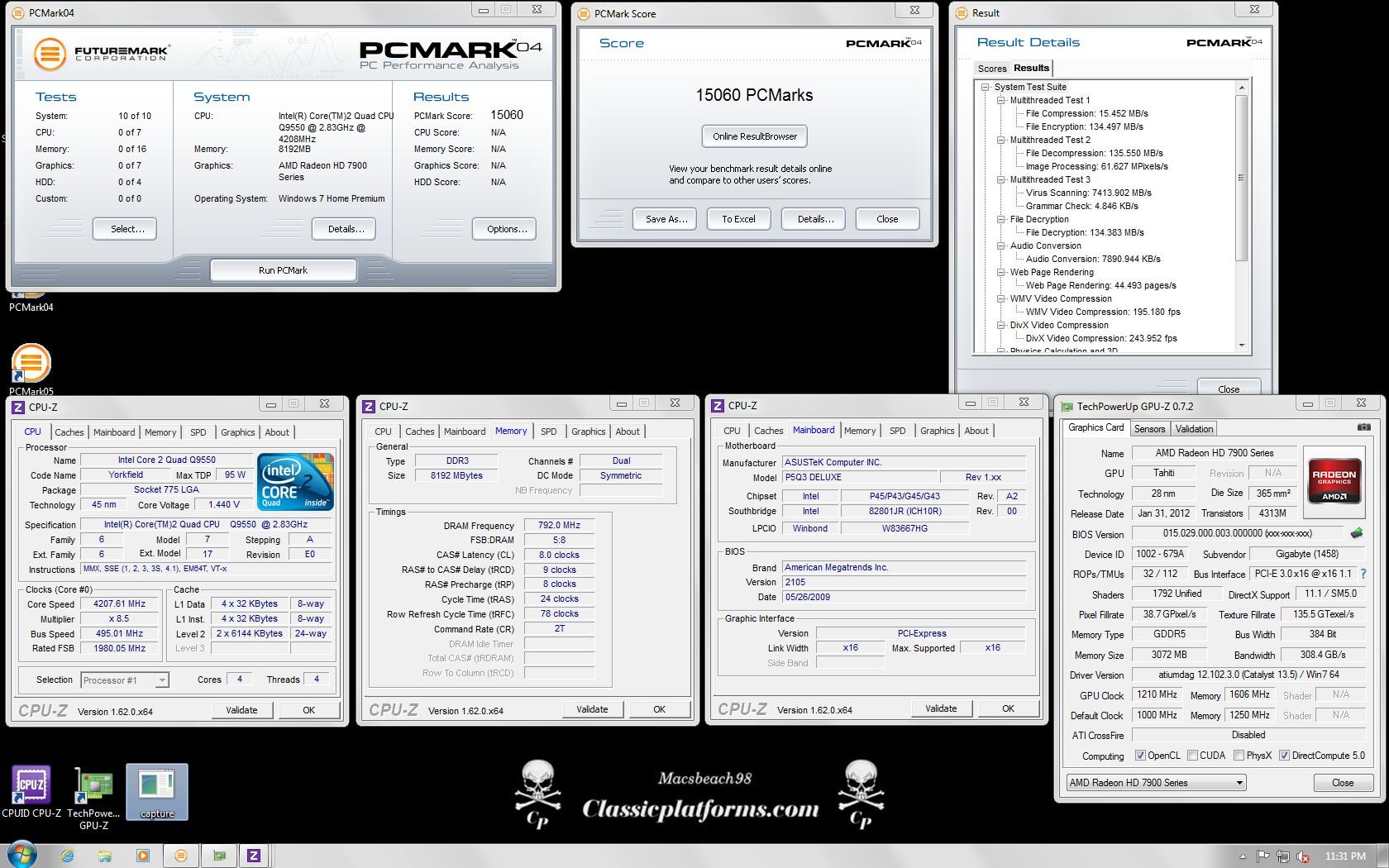
Task: Click scroll down arrow in Result Details
Action: coord(1241,346)
